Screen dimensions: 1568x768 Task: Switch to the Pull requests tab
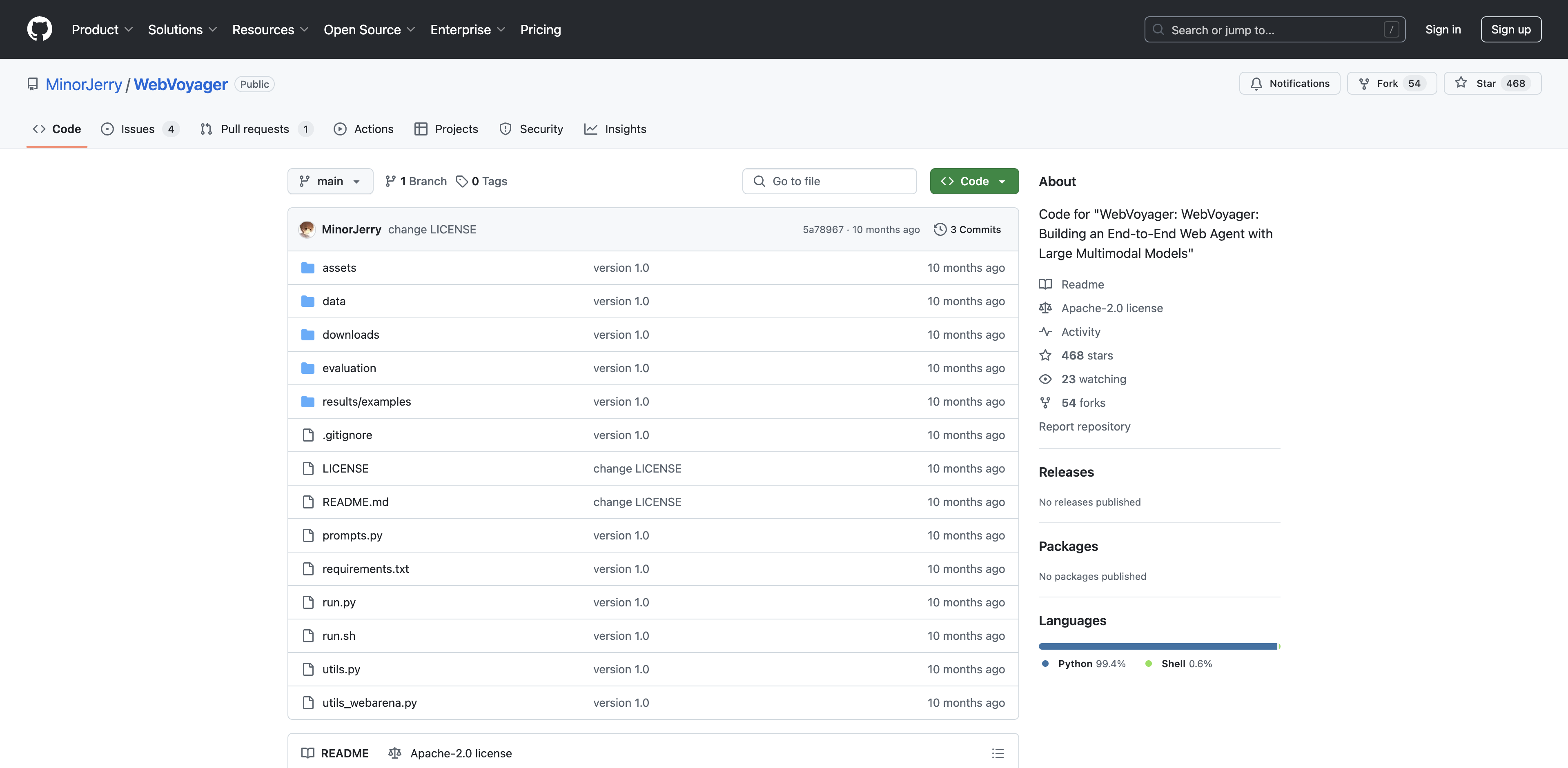[x=256, y=129]
